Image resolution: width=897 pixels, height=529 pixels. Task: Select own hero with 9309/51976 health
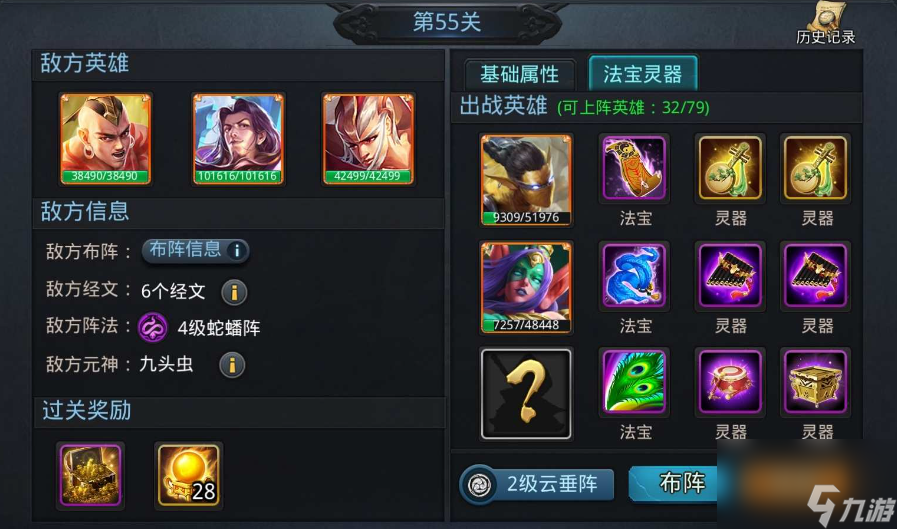click(526, 180)
